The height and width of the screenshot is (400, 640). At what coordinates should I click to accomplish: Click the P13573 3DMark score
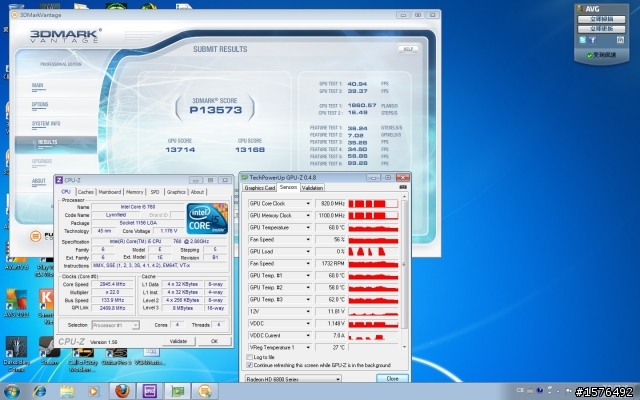pos(216,110)
